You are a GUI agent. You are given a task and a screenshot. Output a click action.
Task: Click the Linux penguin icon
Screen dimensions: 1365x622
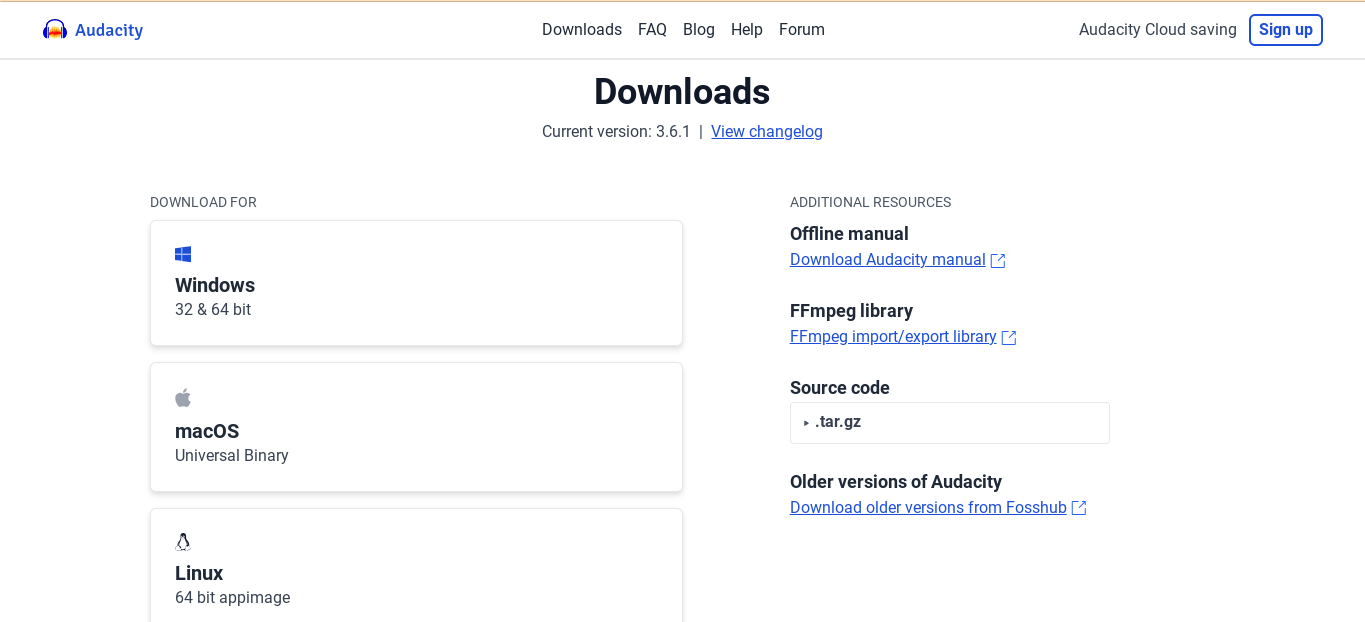point(183,542)
